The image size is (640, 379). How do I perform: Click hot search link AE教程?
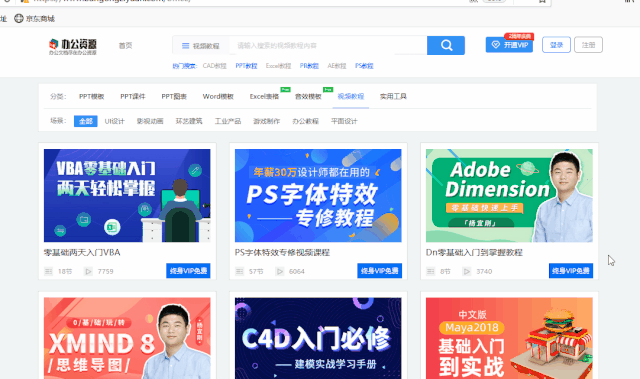click(337, 66)
